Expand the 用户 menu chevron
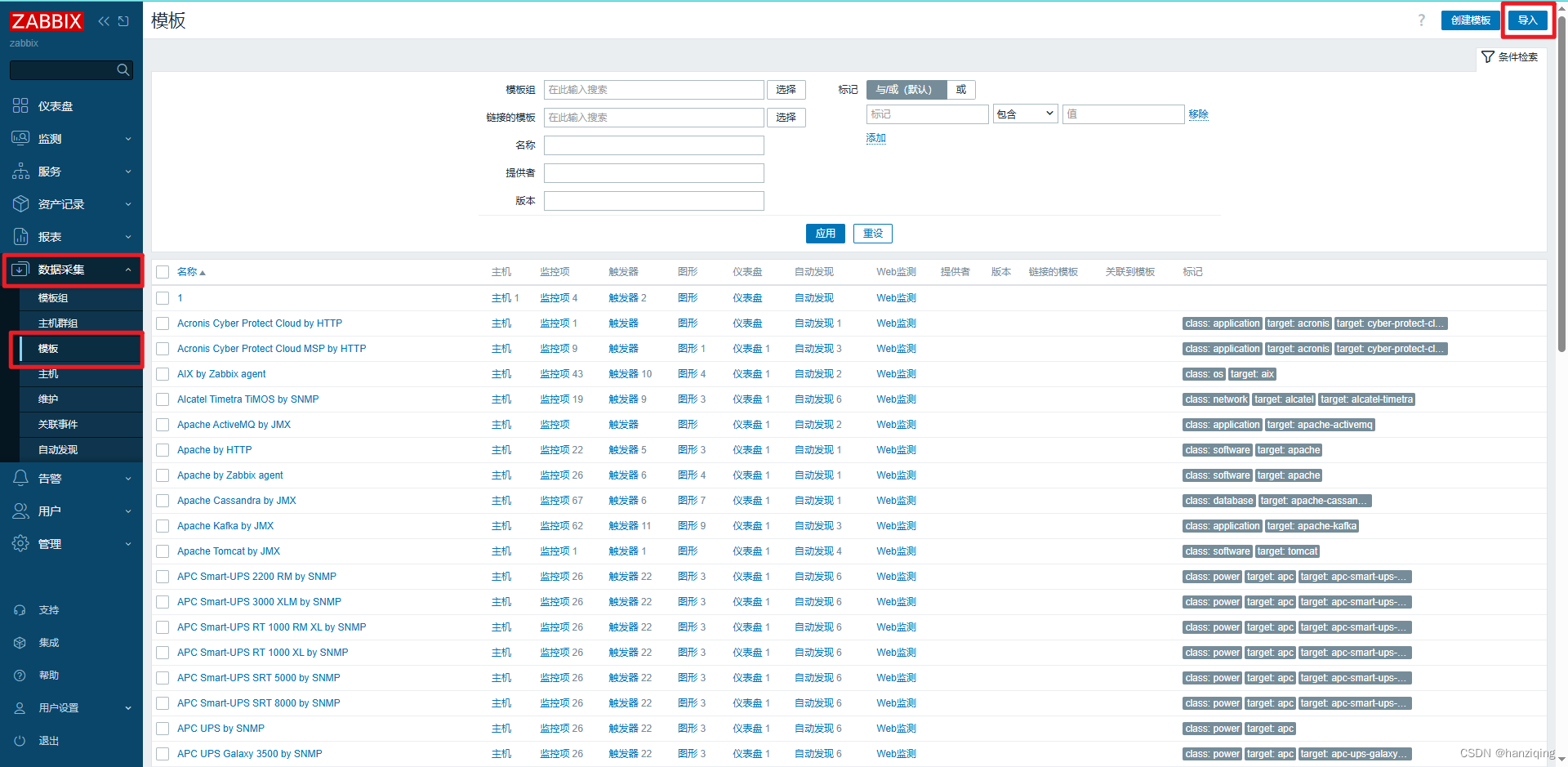This screenshot has height=767, width=1568. click(x=128, y=511)
